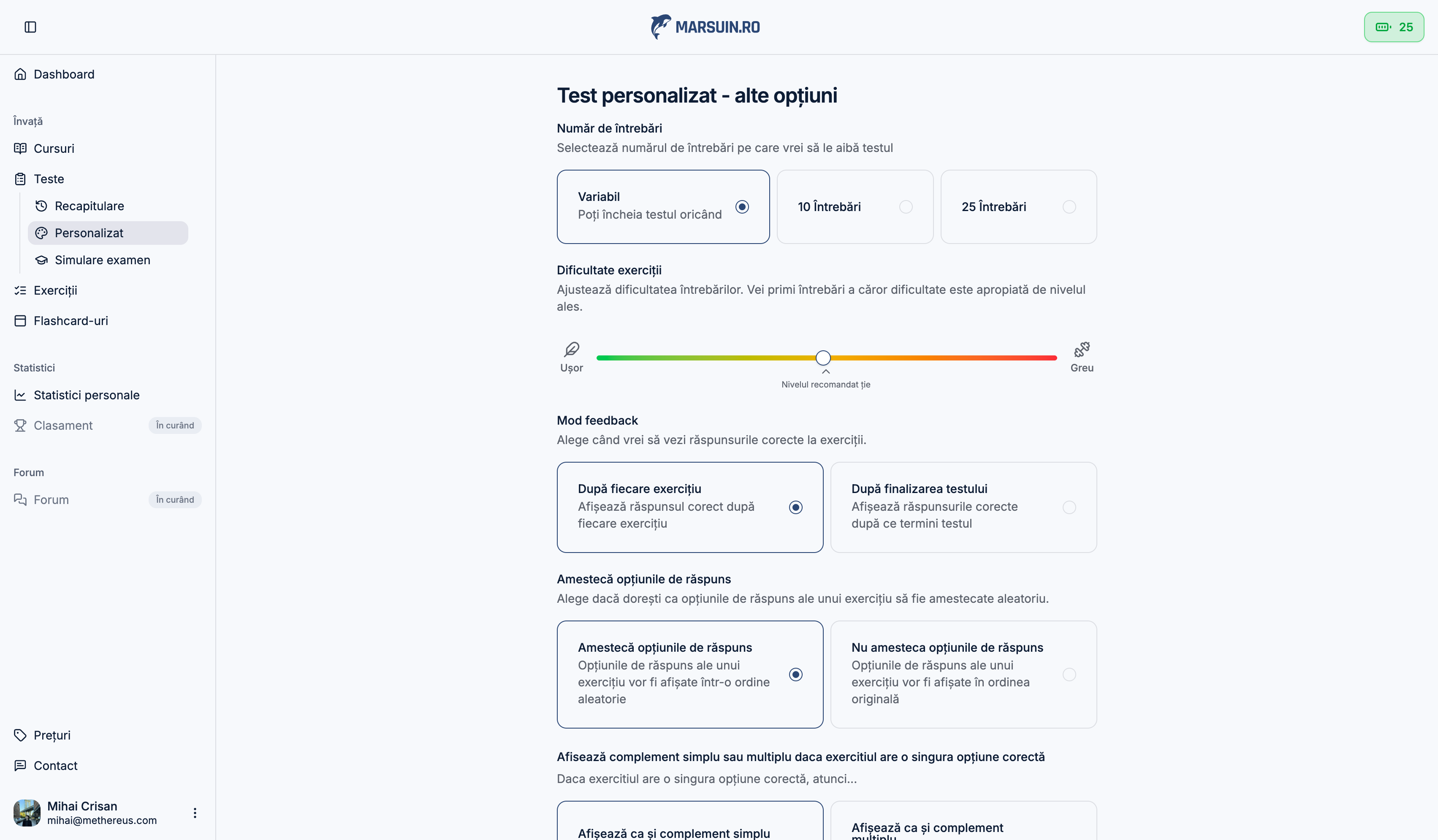The width and height of the screenshot is (1438, 840).
Task: Open the Cursuri section
Action: 53,148
